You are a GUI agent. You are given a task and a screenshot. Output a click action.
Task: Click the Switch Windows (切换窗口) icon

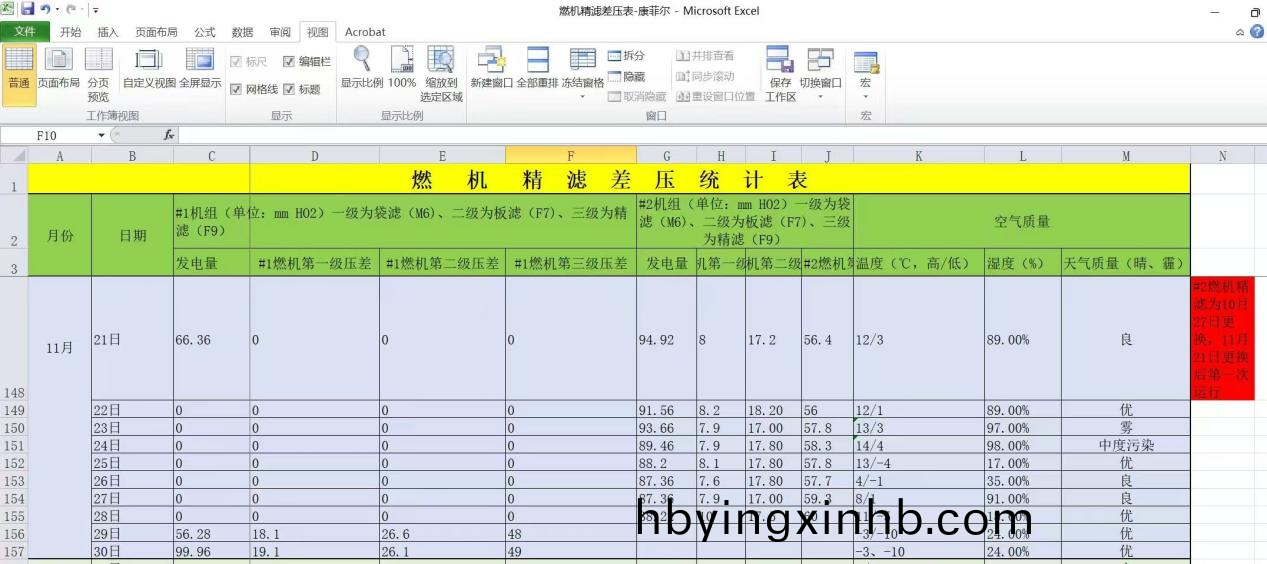[x=820, y=59]
